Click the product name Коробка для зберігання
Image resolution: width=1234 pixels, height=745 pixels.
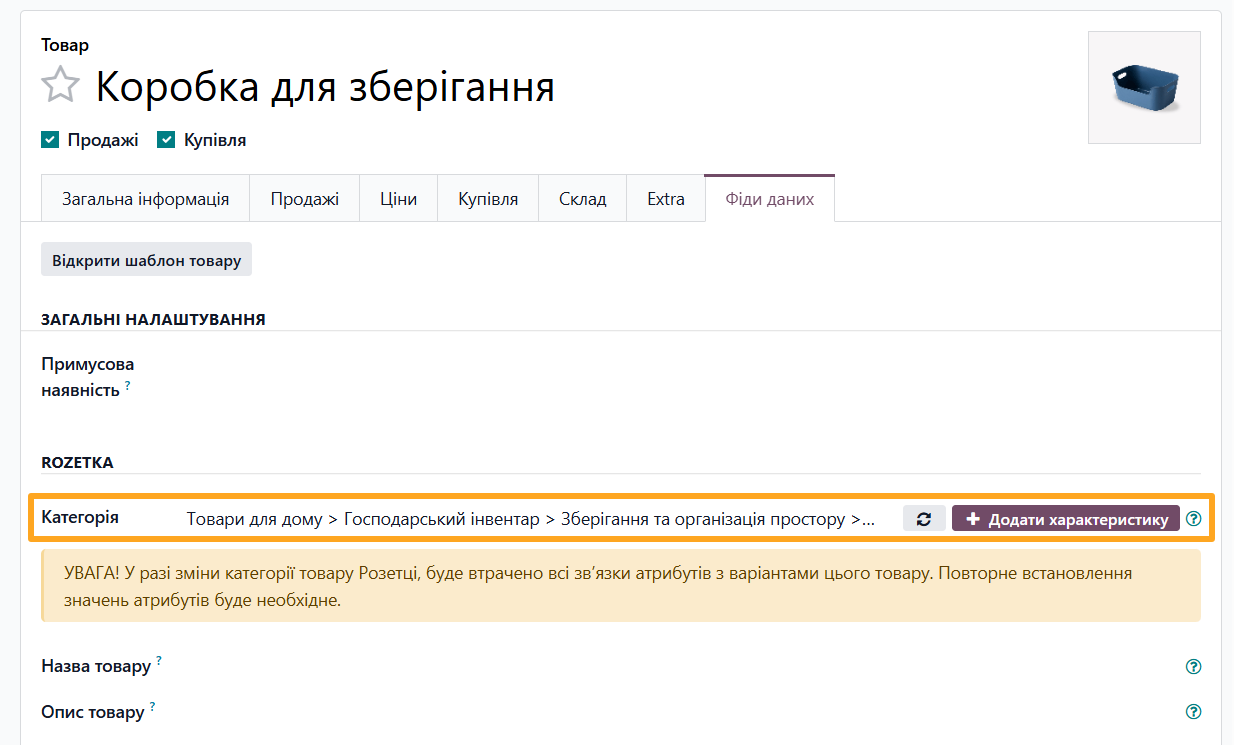tap(325, 87)
